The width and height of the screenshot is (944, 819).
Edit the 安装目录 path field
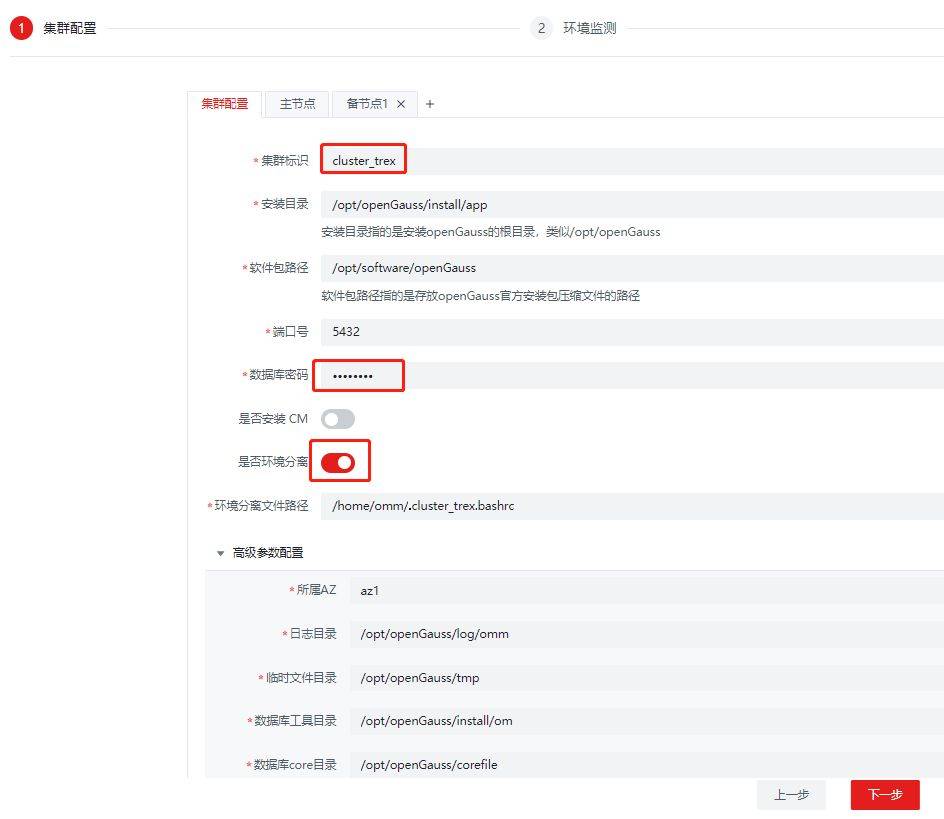pyautogui.click(x=632, y=205)
